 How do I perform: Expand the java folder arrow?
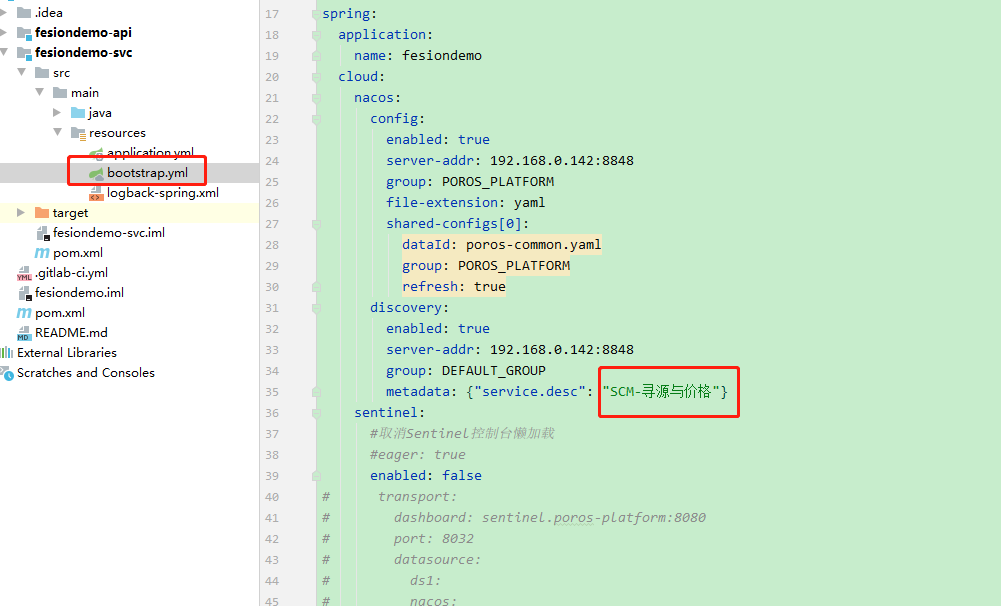pyautogui.click(x=57, y=112)
